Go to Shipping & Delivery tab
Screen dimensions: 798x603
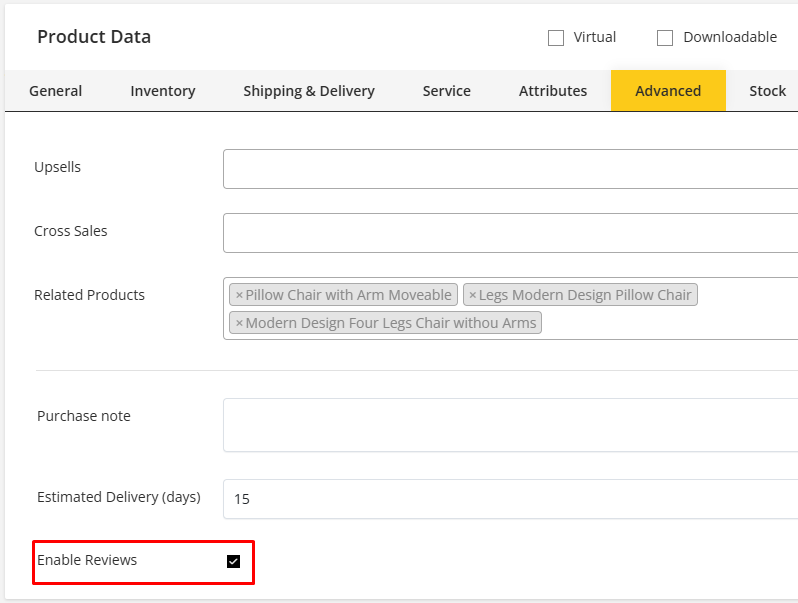309,91
